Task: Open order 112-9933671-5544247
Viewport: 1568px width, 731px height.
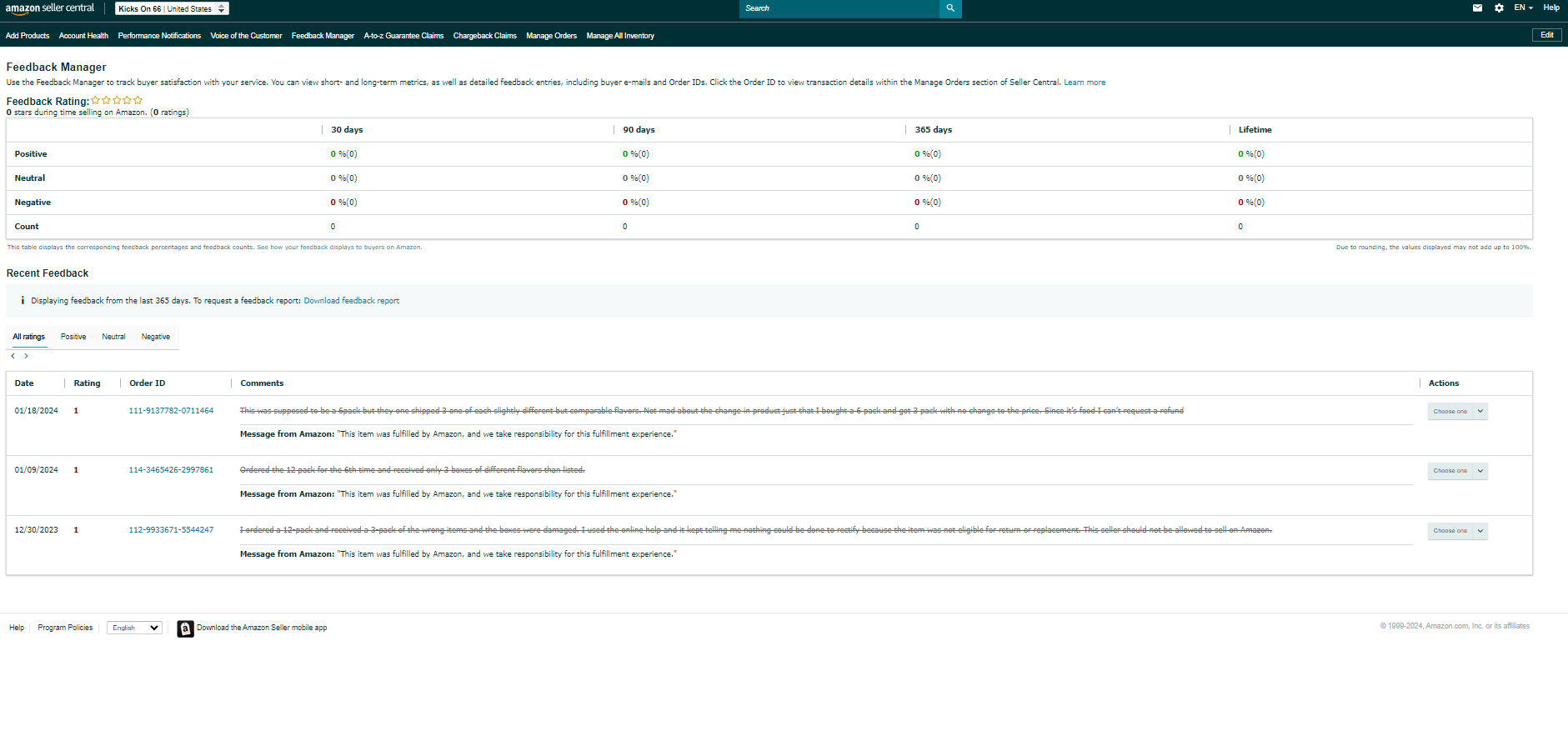Action: 171,530
